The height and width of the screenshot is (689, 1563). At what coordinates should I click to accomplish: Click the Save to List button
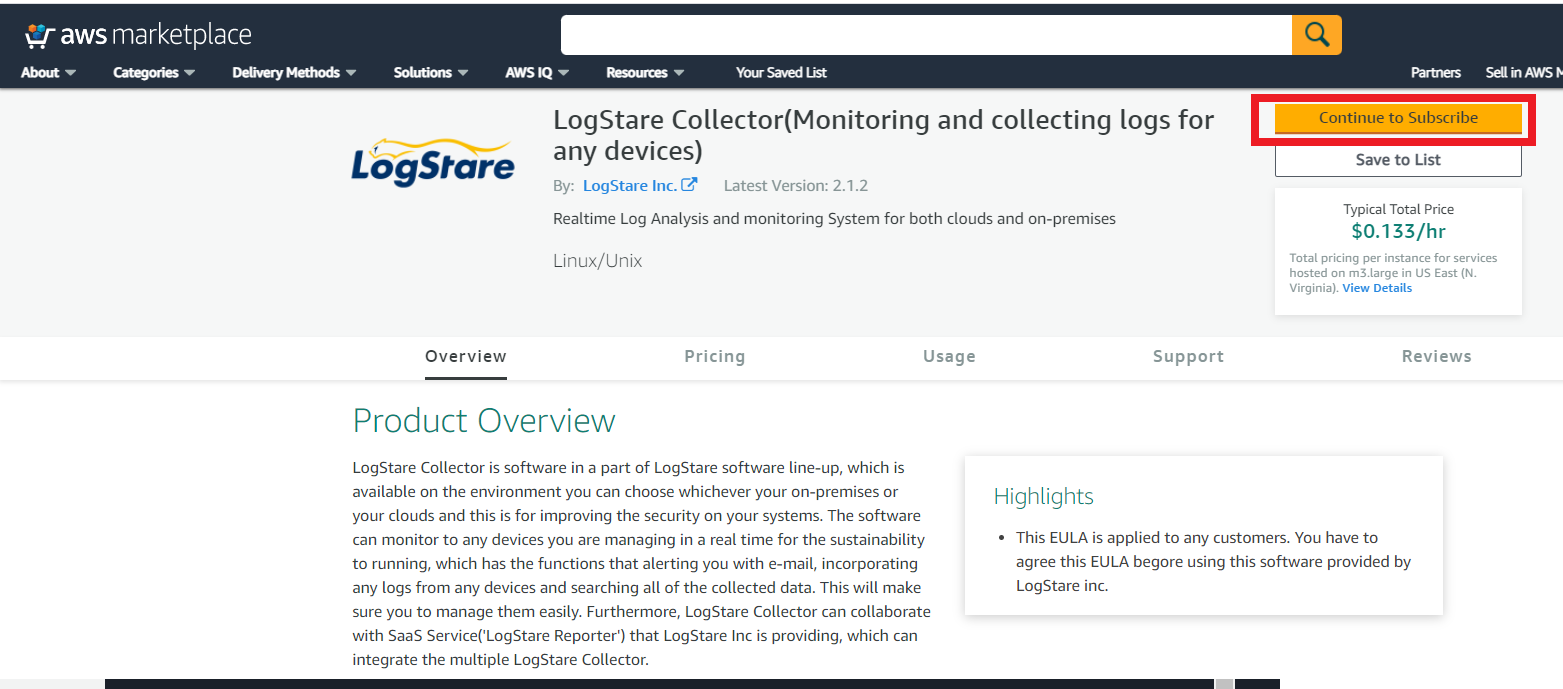coord(1398,160)
